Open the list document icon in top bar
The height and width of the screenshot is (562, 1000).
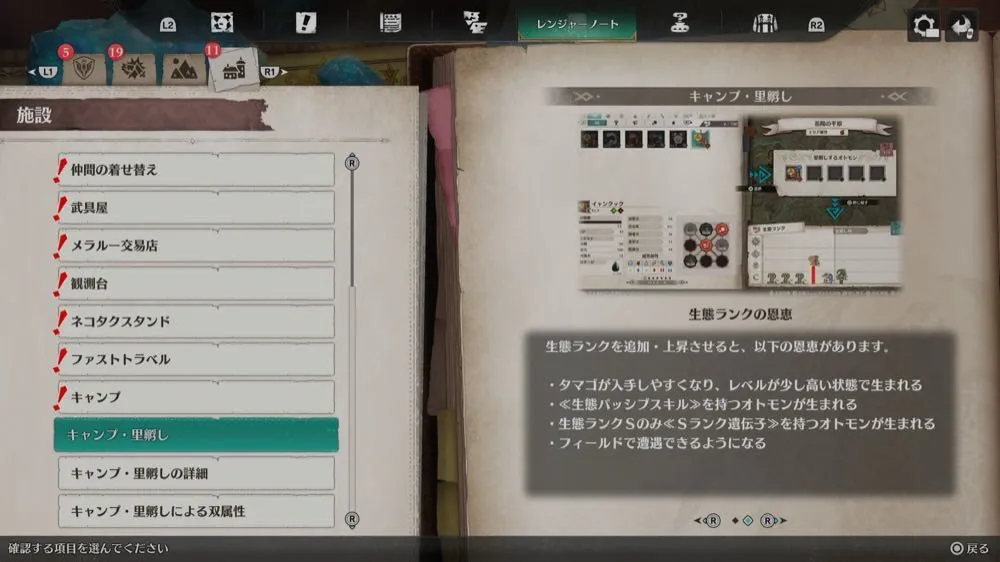pyautogui.click(x=390, y=23)
